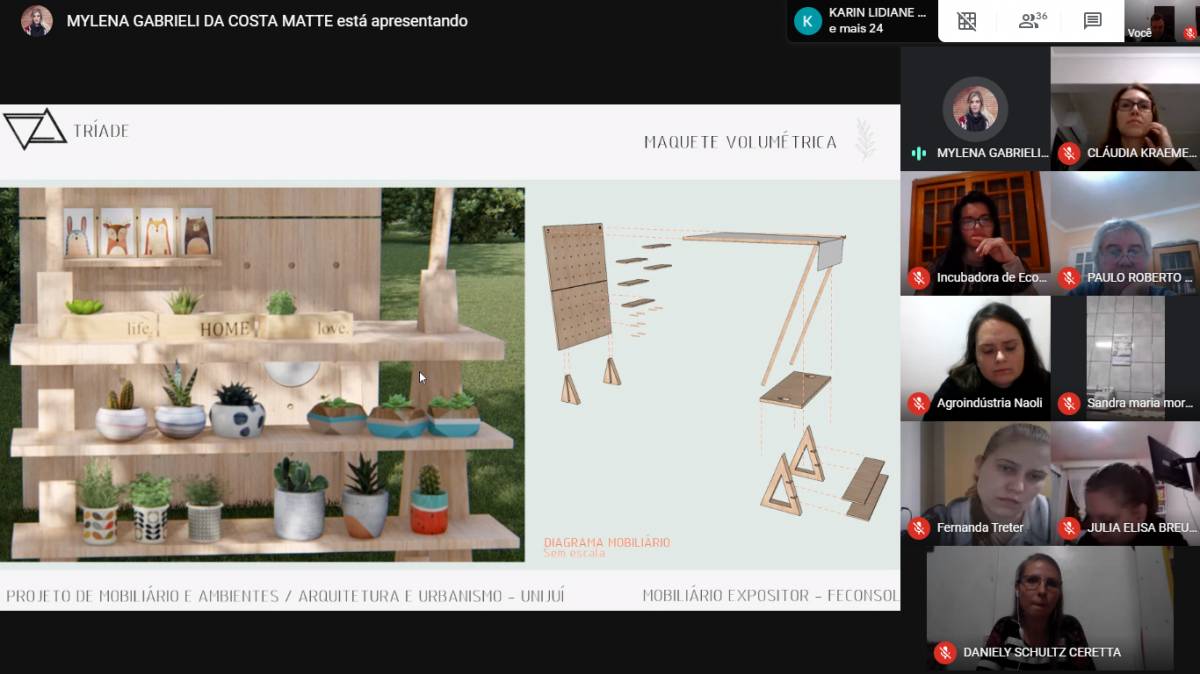Open the participants list showing 36
Image resolution: width=1200 pixels, height=674 pixels.
(x=1031, y=21)
